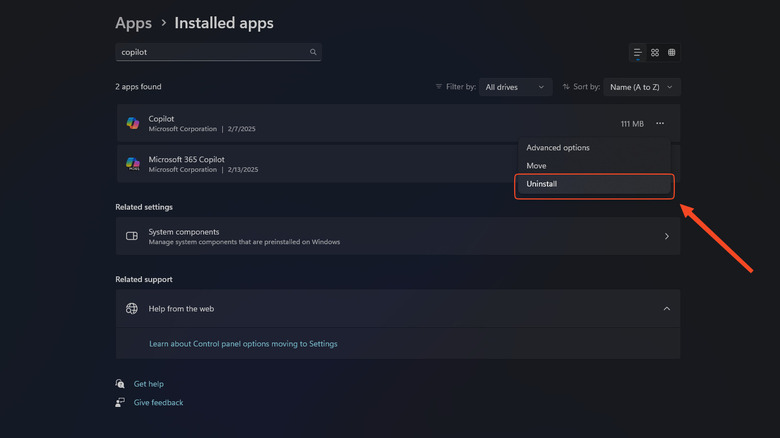The image size is (780, 438).
Task: Click the search magnifier icon
Action: [313, 52]
